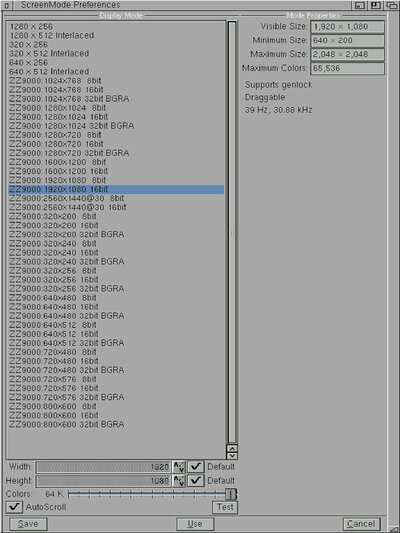400x533 pixels.
Task: Select ZZ9000:1920x1080 8bit mode
Action: (116, 180)
